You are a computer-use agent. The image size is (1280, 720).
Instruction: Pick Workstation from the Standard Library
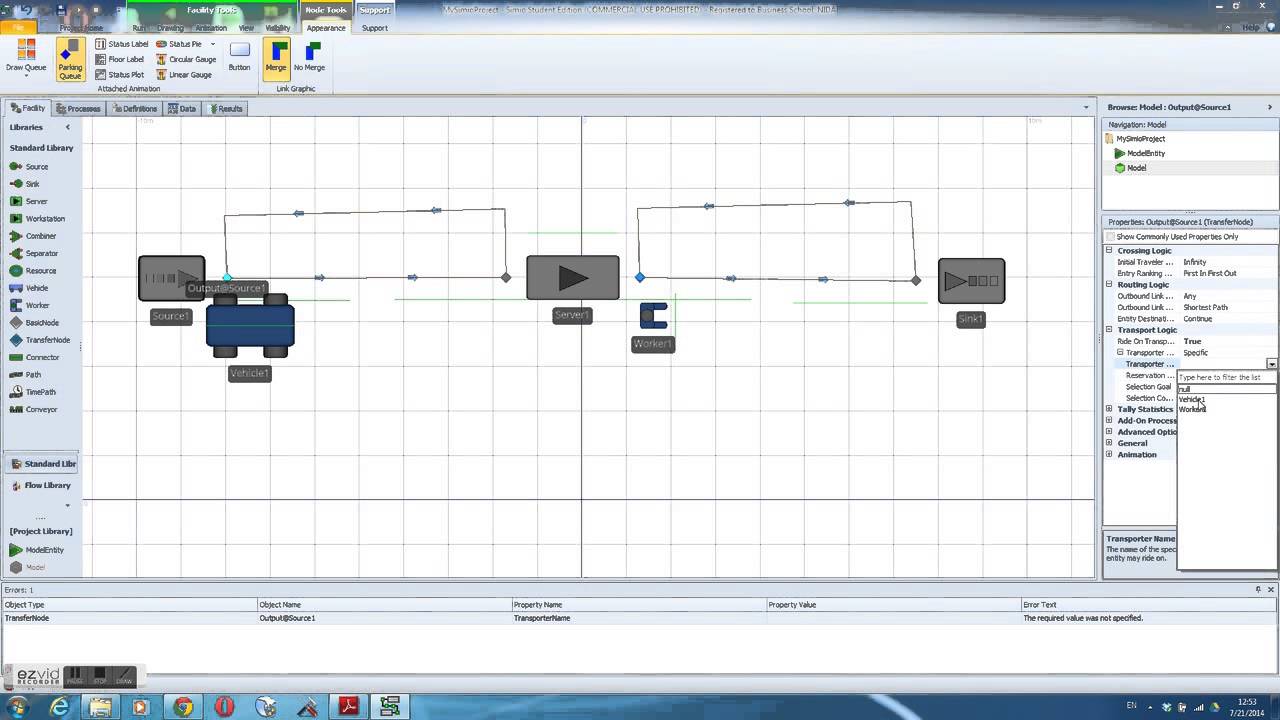37,218
